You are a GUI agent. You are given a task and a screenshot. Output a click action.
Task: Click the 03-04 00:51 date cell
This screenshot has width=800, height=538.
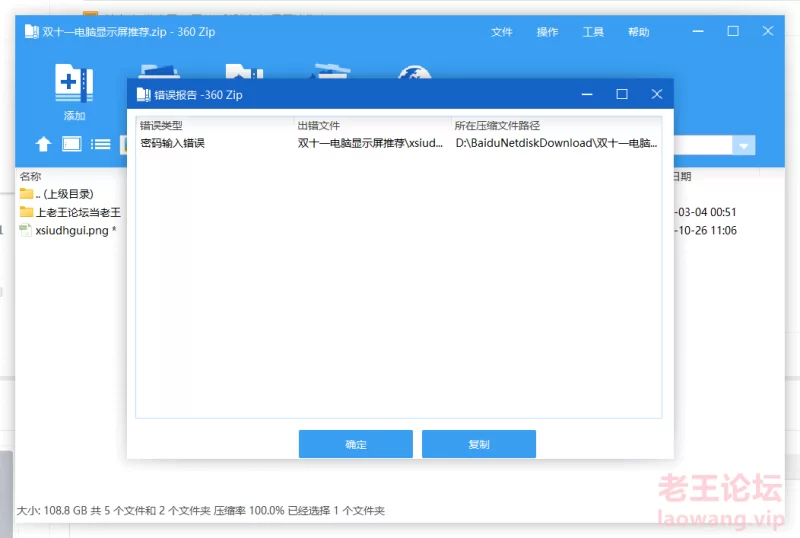[706, 212]
